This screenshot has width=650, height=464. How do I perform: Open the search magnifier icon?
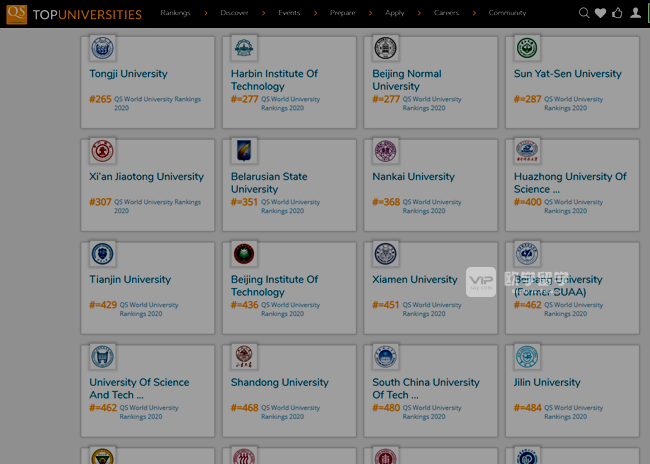click(x=584, y=13)
